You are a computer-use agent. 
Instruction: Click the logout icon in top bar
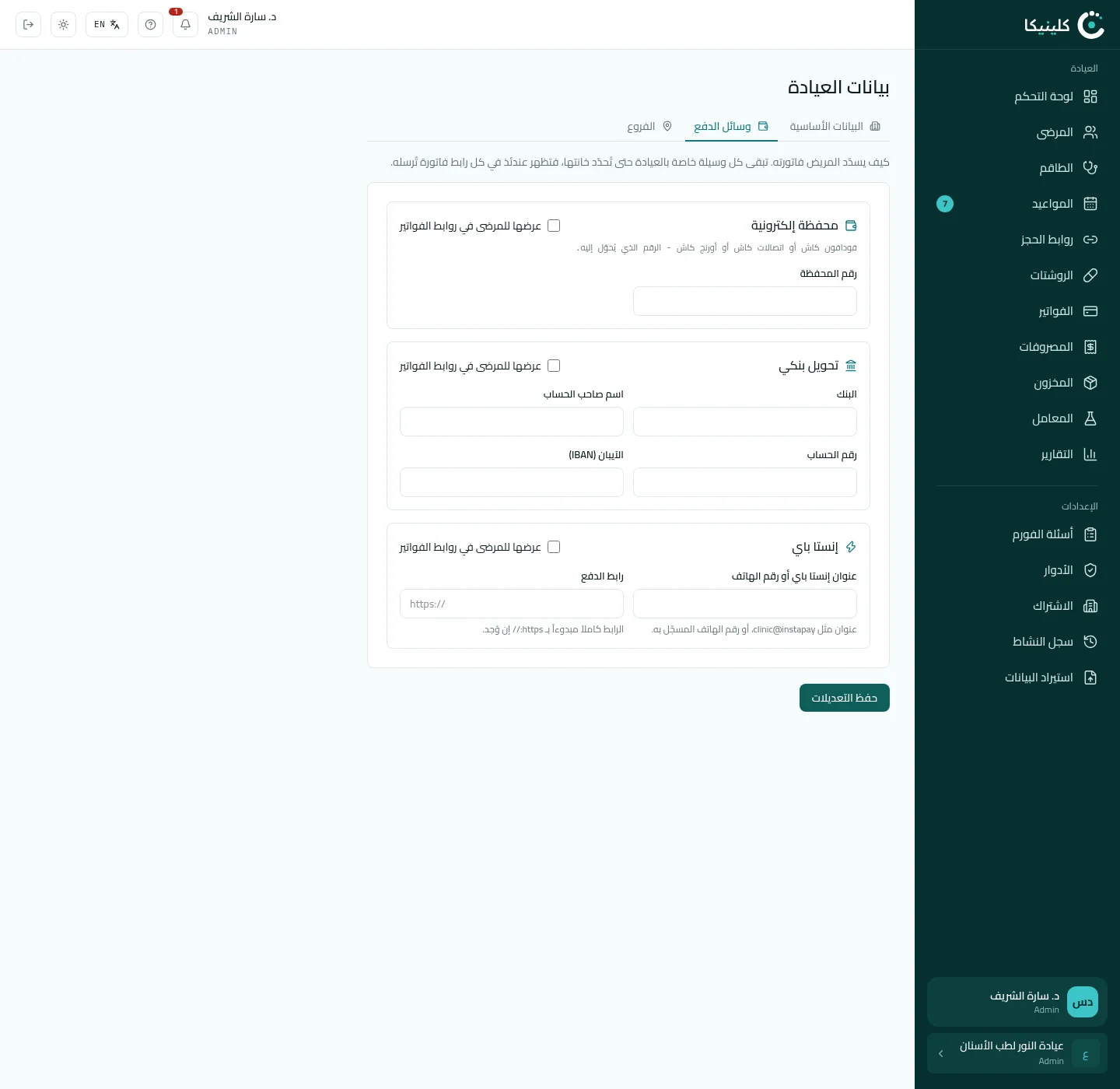click(28, 24)
